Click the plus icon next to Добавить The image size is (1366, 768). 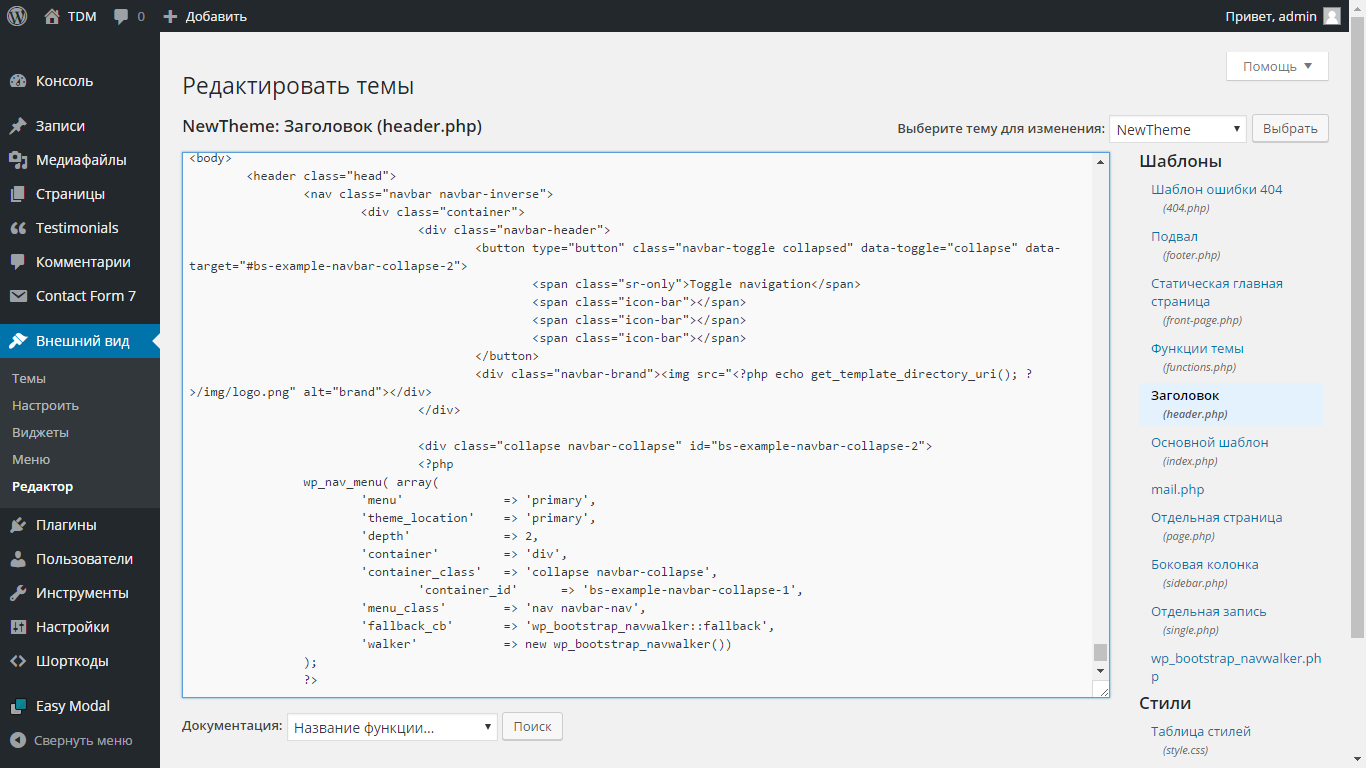coord(170,17)
